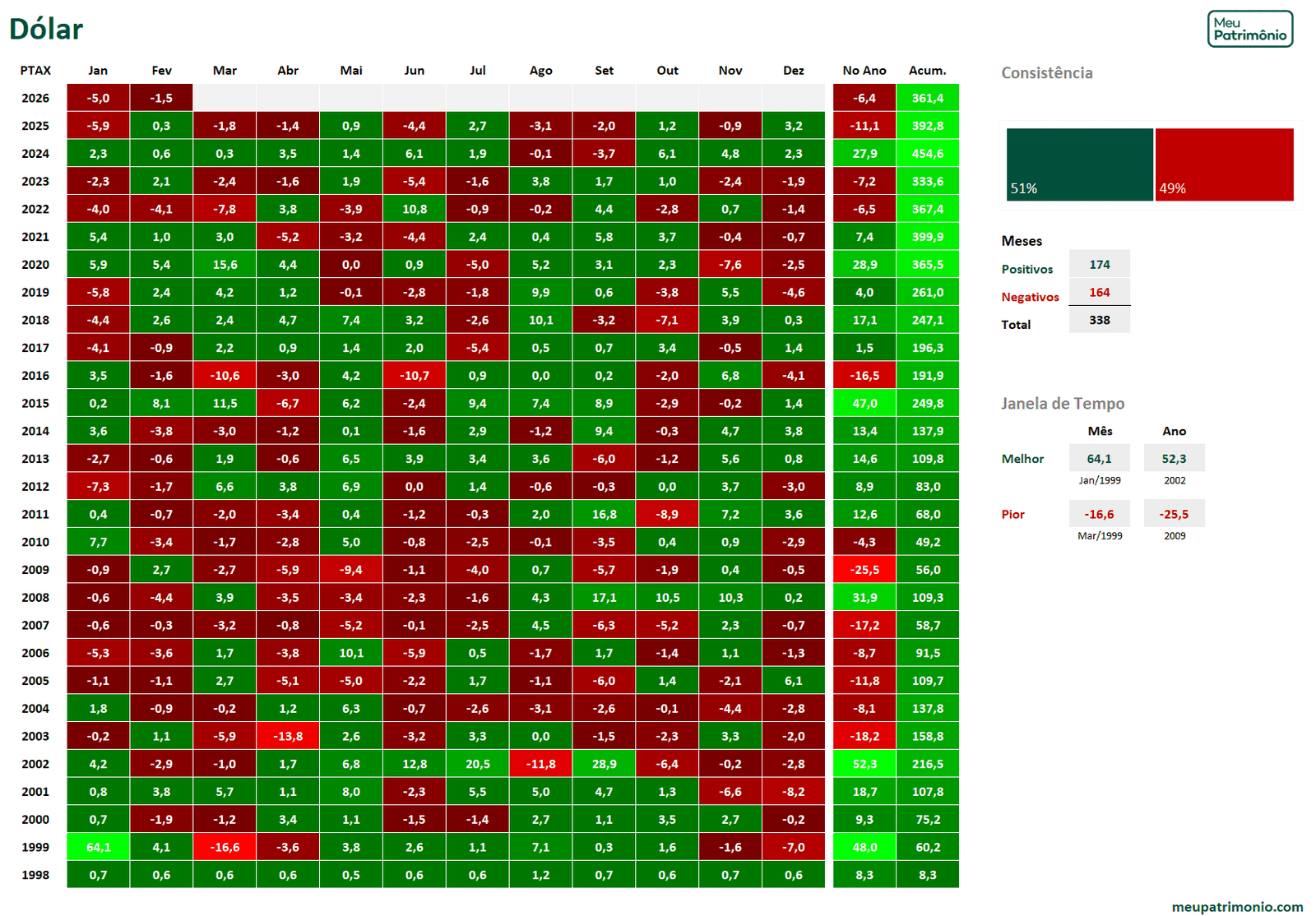Click the Negativos count box showing 164
This screenshot has height=916, width=1316.
tap(1099, 293)
